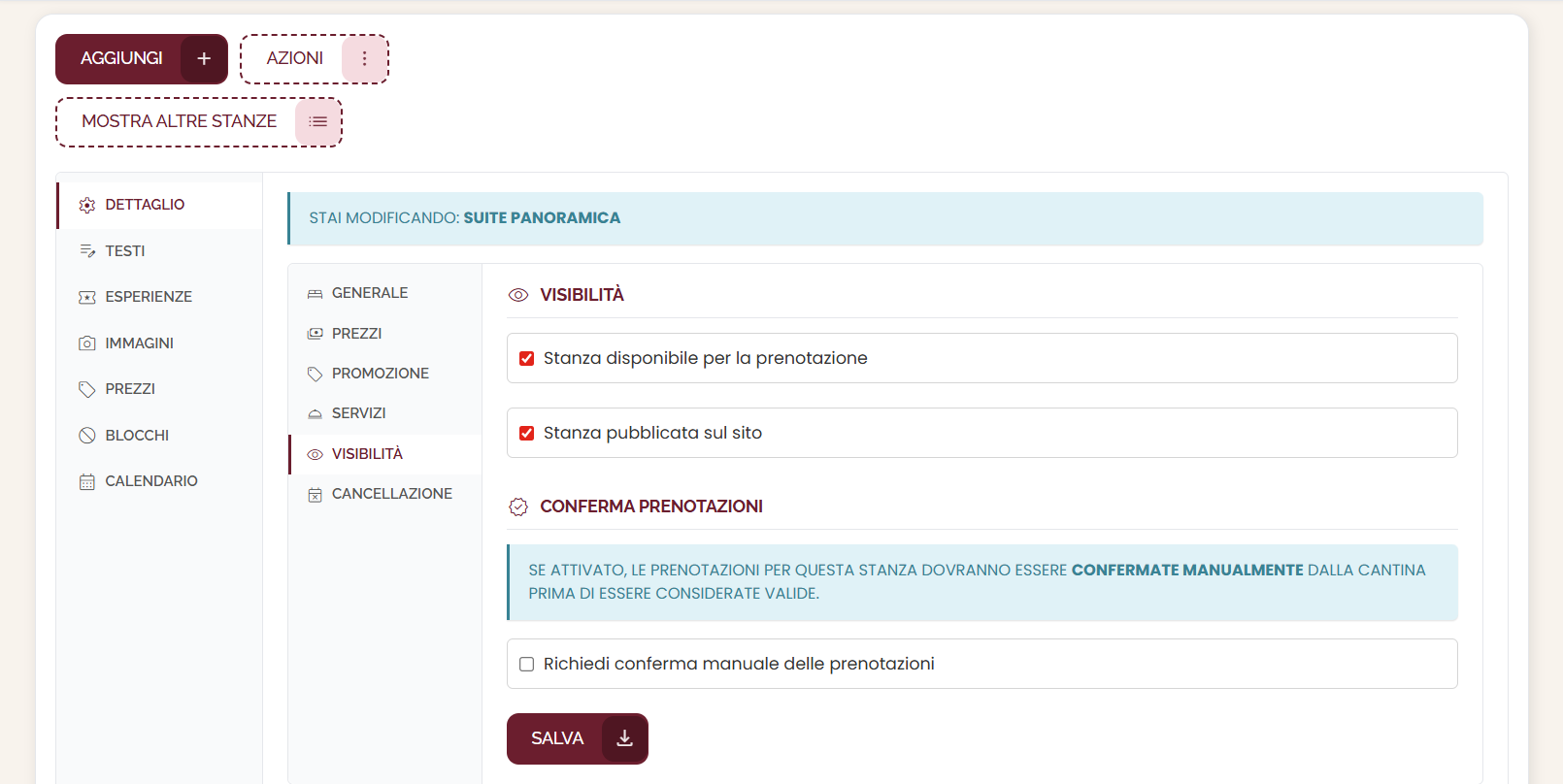Uncheck Stanza pubblicata sul sito
Screen dimensions: 1563x784
coord(527,434)
